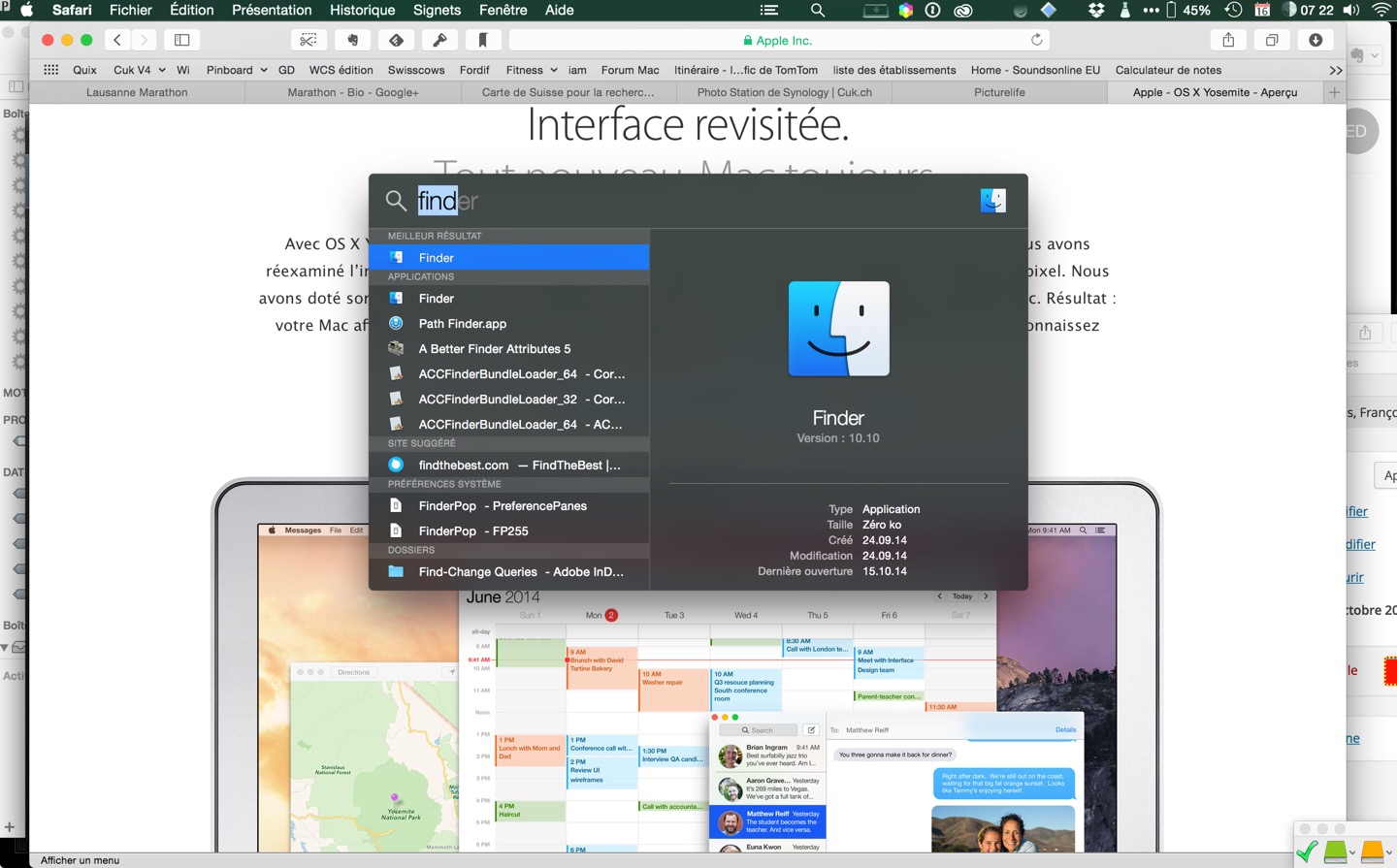Open the Share menu in Safari toolbar
The height and width of the screenshot is (868, 1397).
[1228, 40]
